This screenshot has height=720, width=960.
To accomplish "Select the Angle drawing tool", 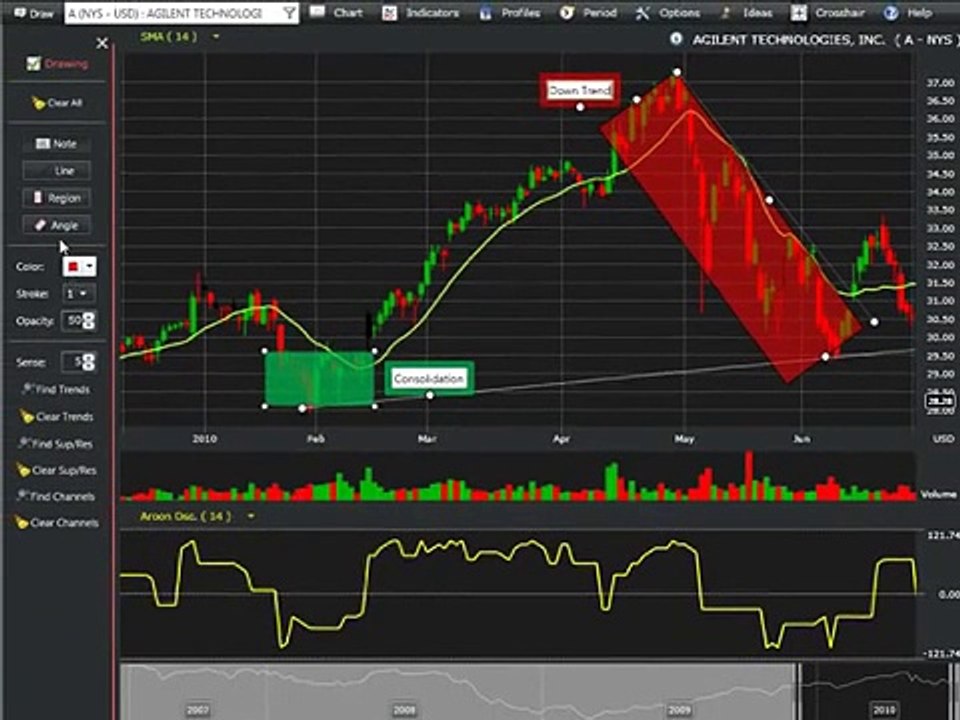I will point(56,225).
